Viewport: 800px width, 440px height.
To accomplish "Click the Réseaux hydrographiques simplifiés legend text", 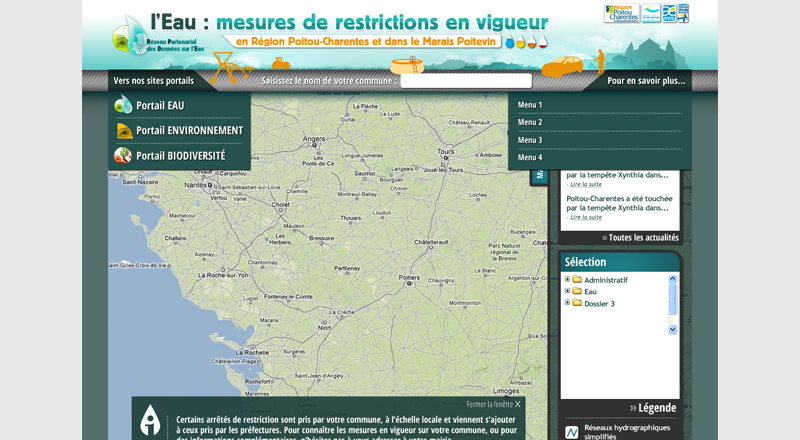I will (x=627, y=432).
